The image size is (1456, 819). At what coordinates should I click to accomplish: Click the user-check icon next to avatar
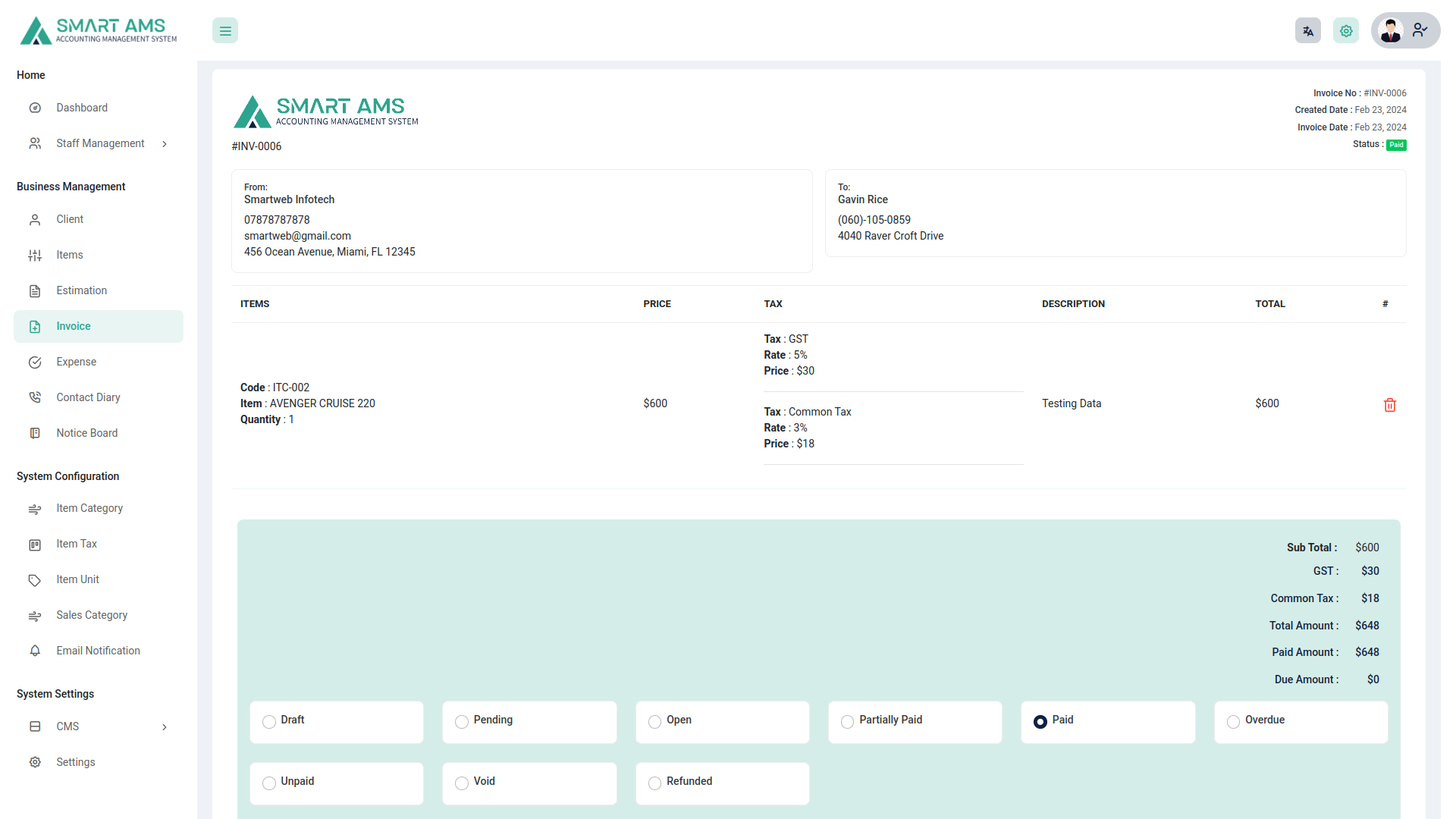click(x=1420, y=30)
